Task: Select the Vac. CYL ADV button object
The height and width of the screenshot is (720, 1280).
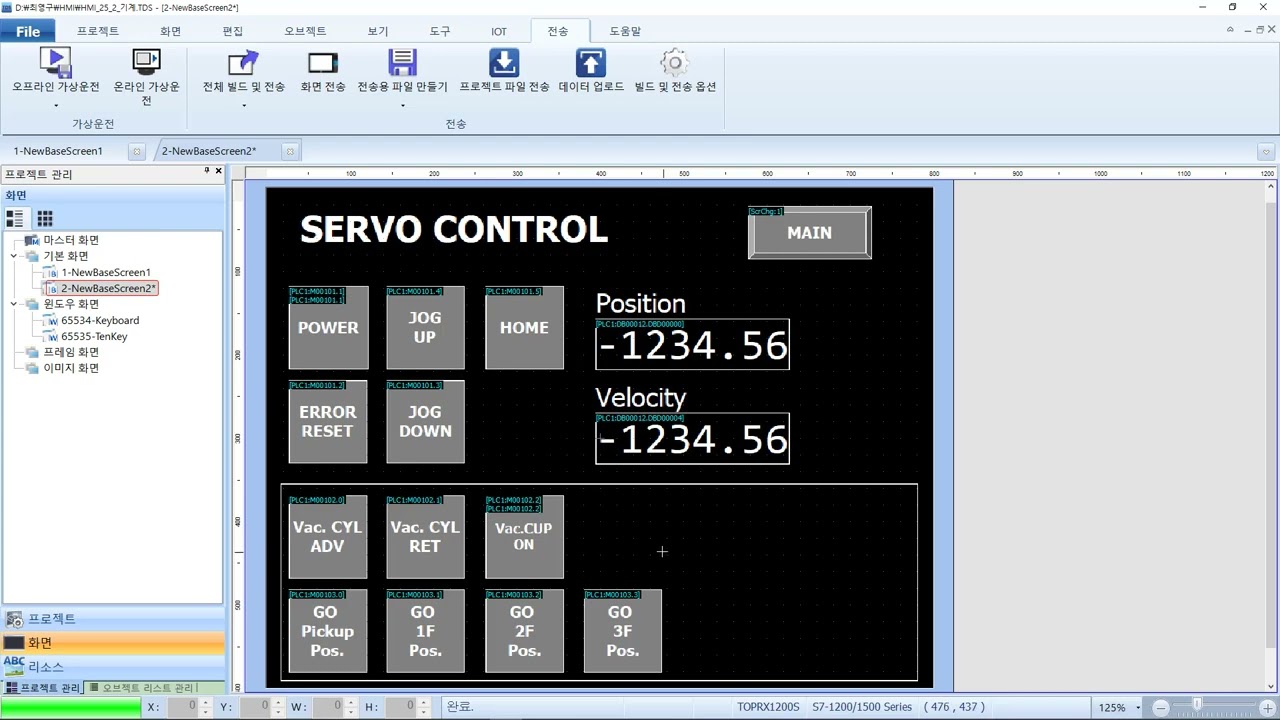Action: [328, 537]
